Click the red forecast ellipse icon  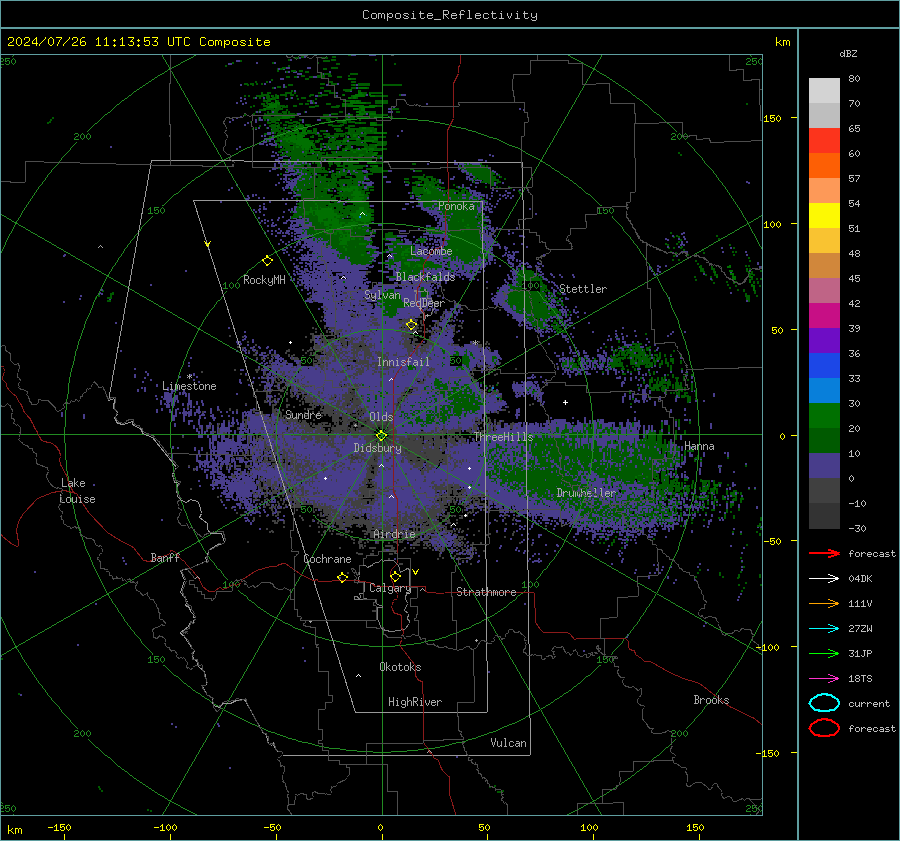[824, 728]
